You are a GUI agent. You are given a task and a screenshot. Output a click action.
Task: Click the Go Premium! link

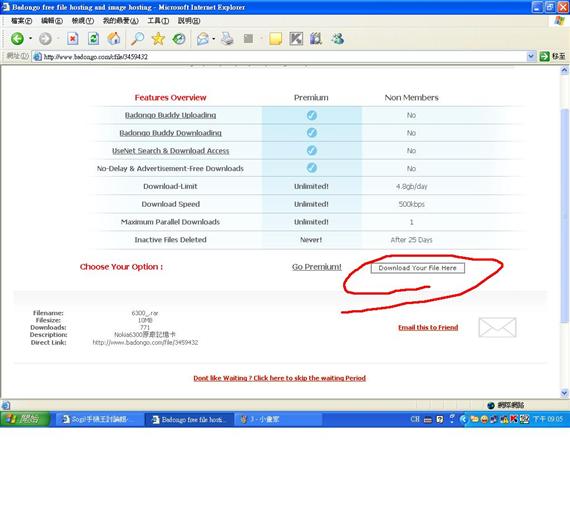(317, 267)
